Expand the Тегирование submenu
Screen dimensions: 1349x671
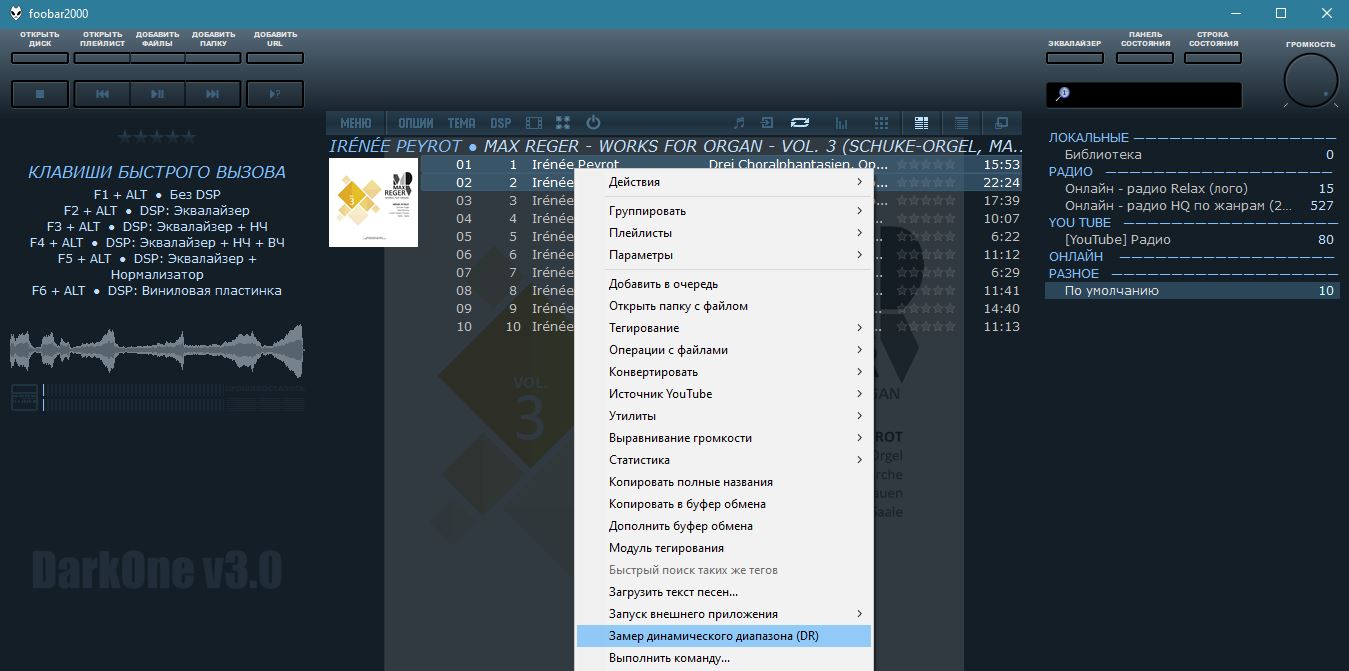[724, 328]
